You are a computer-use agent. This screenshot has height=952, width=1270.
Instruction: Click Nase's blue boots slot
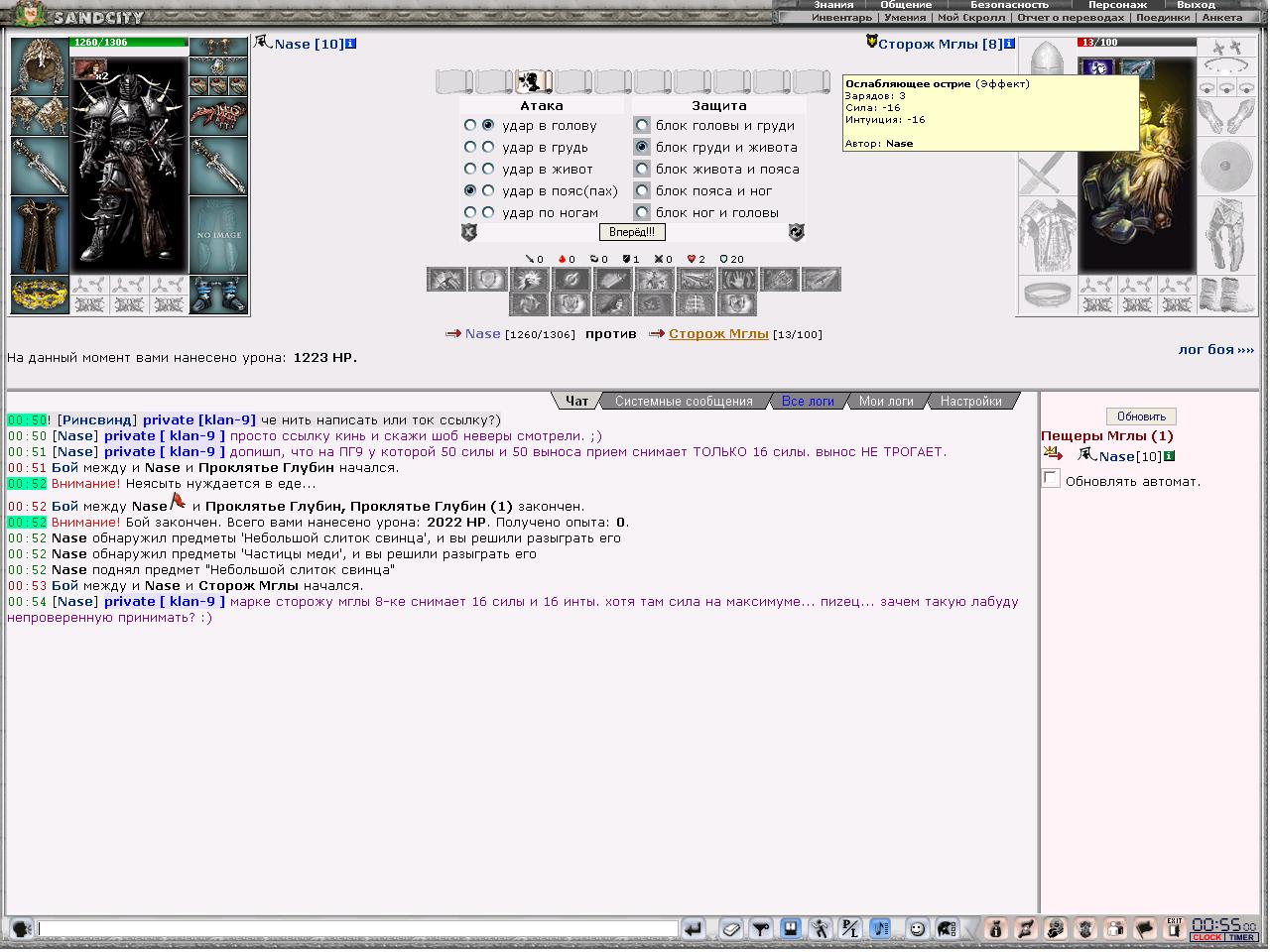pos(218,295)
